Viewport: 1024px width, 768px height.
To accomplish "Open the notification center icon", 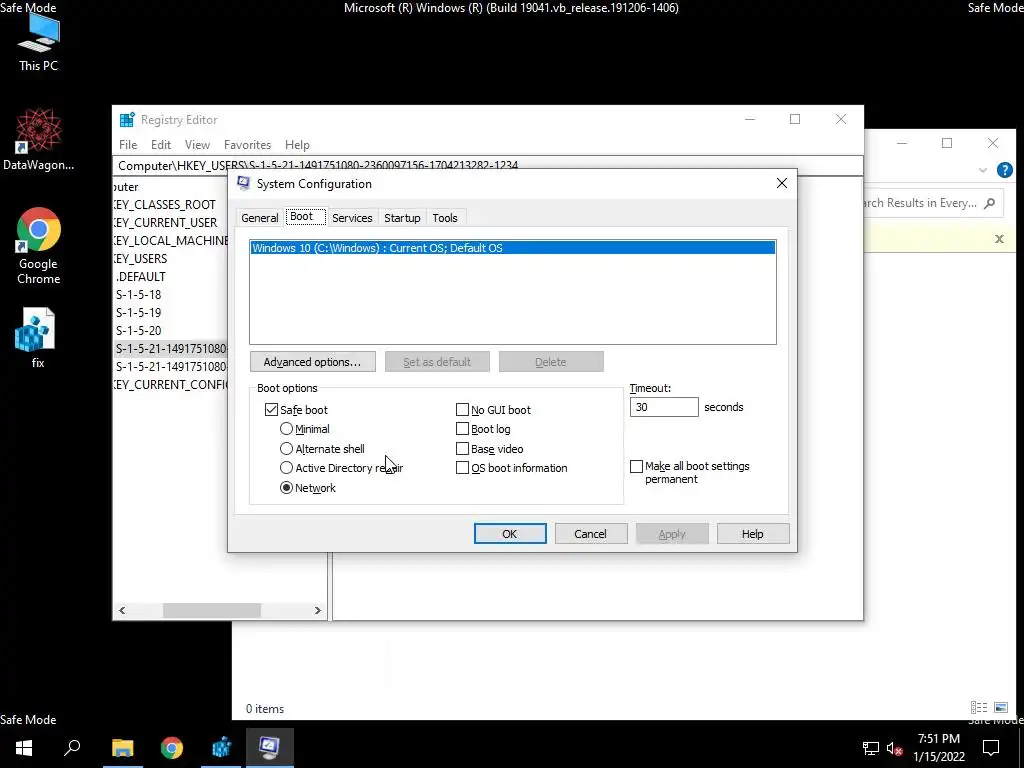I will pos(991,748).
